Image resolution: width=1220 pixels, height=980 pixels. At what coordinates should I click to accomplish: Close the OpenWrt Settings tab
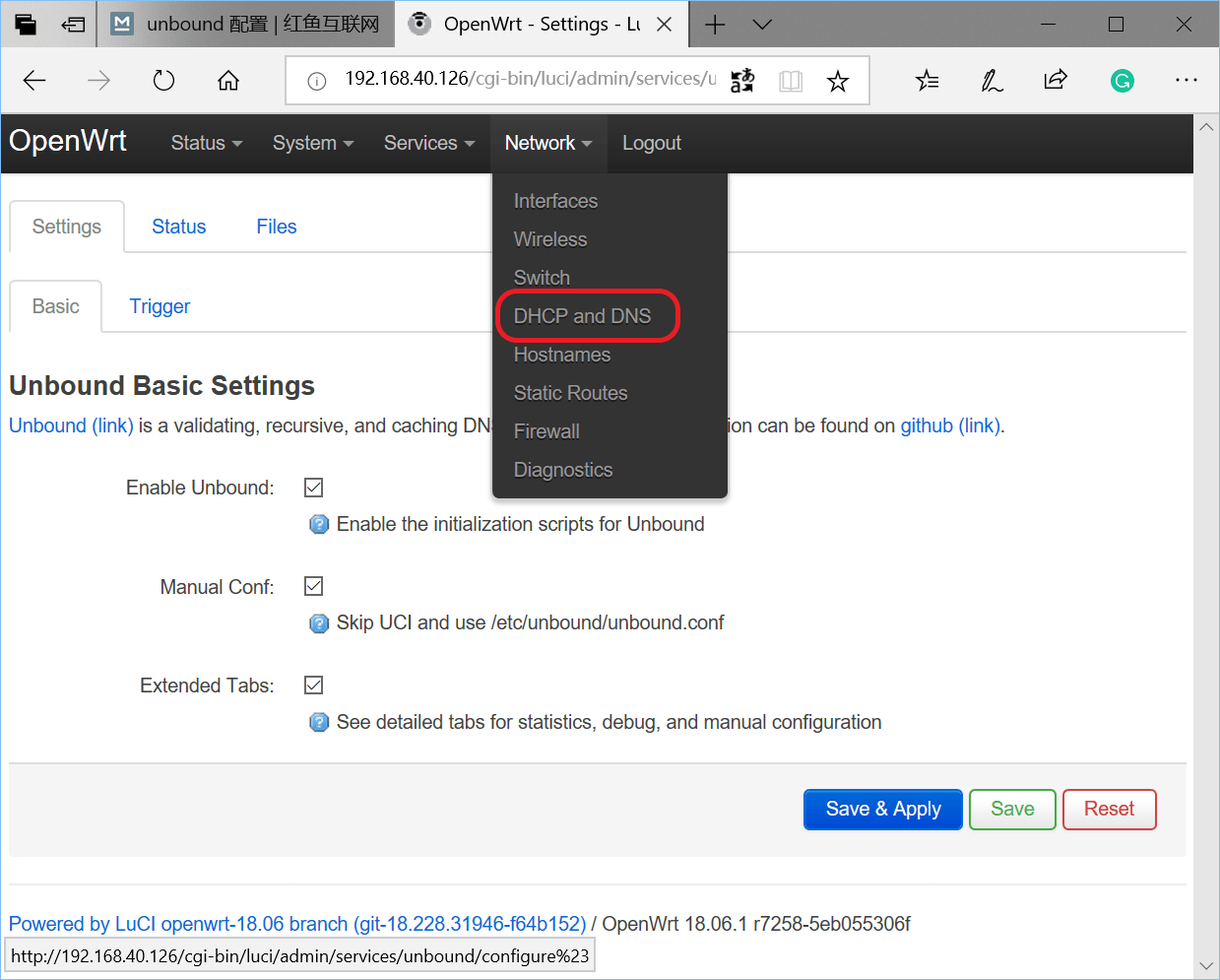665,25
